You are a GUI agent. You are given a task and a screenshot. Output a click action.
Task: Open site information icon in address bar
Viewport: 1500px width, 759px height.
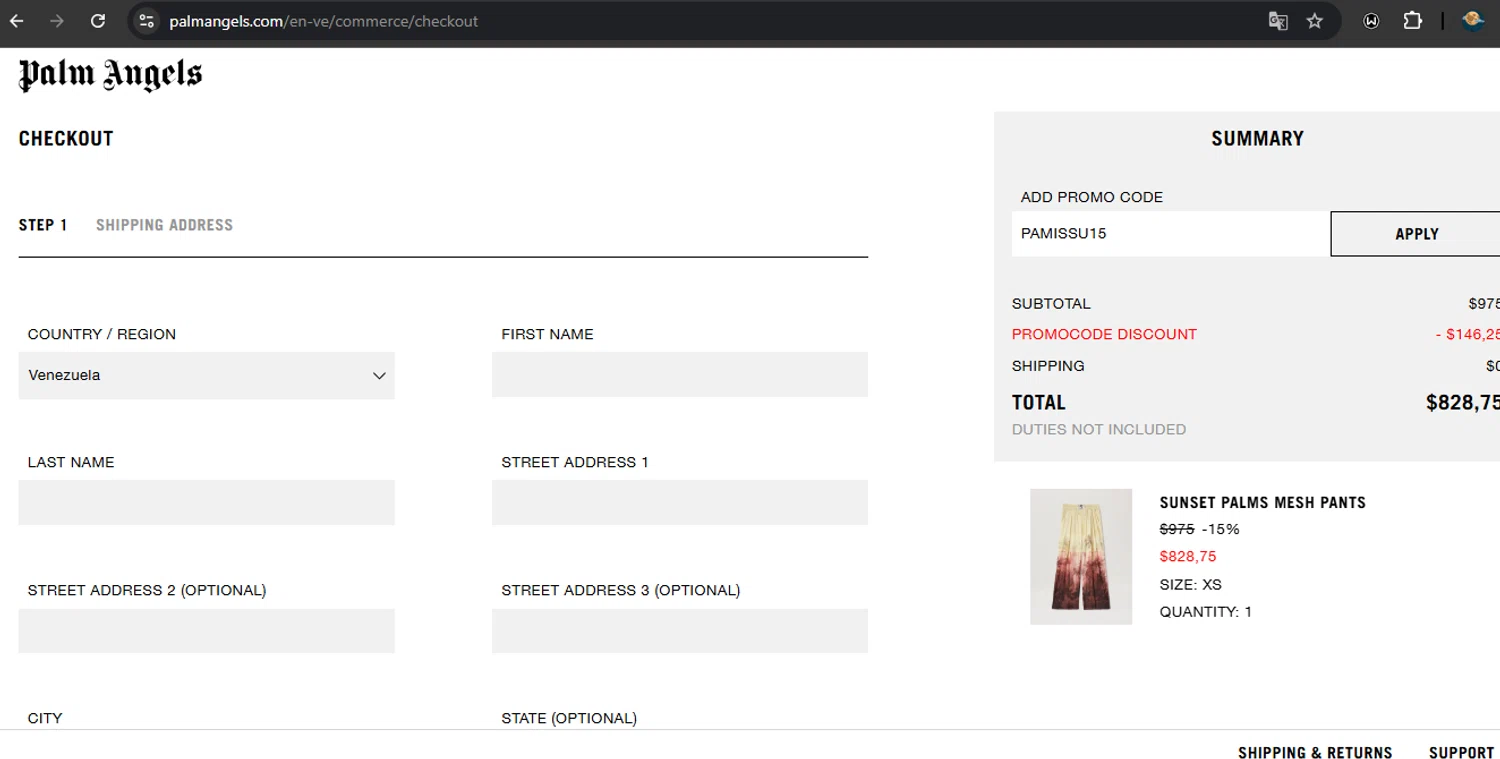pyautogui.click(x=147, y=21)
